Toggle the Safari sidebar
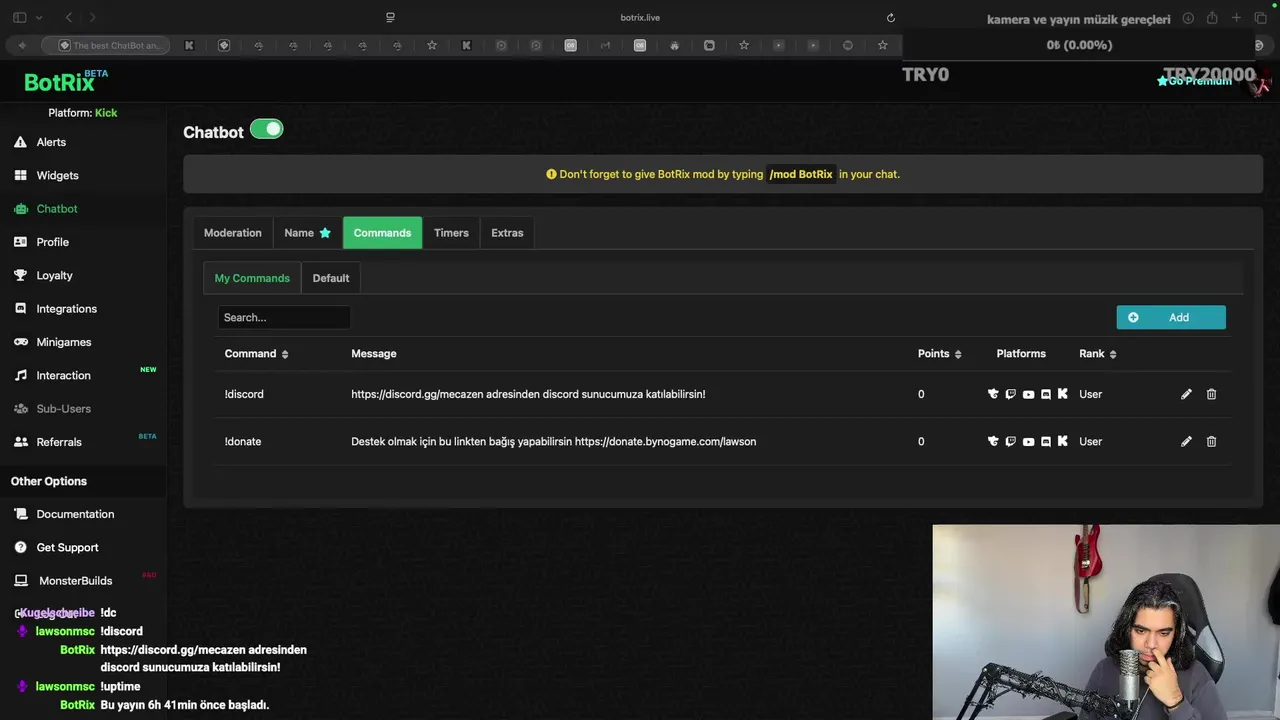This screenshot has height=720, width=1280. (19, 18)
